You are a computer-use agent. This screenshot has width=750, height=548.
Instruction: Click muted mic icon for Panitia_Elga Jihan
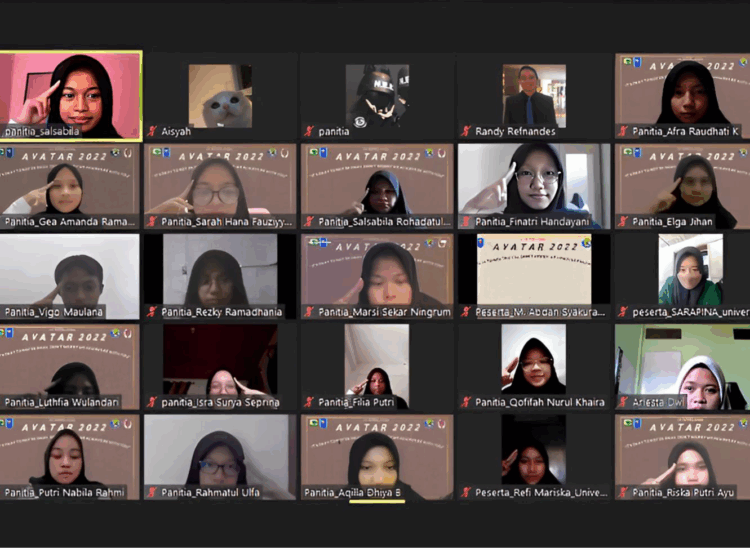click(x=623, y=222)
